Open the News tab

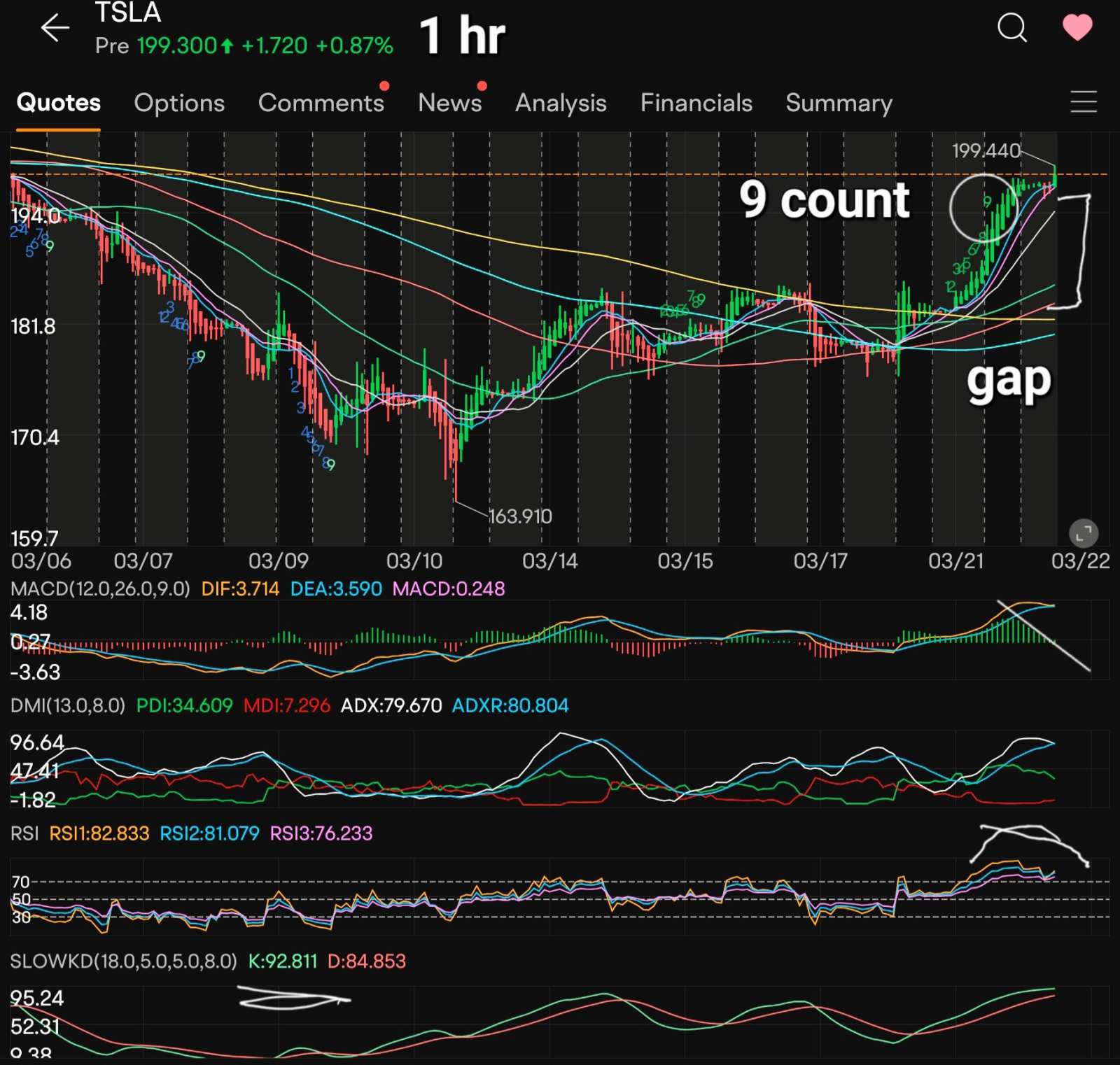pyautogui.click(x=450, y=103)
